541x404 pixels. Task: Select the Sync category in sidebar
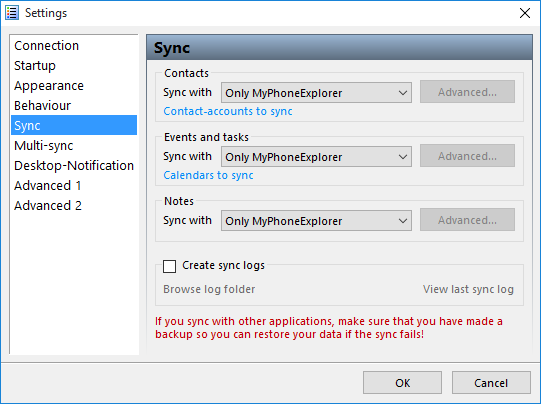pos(74,125)
